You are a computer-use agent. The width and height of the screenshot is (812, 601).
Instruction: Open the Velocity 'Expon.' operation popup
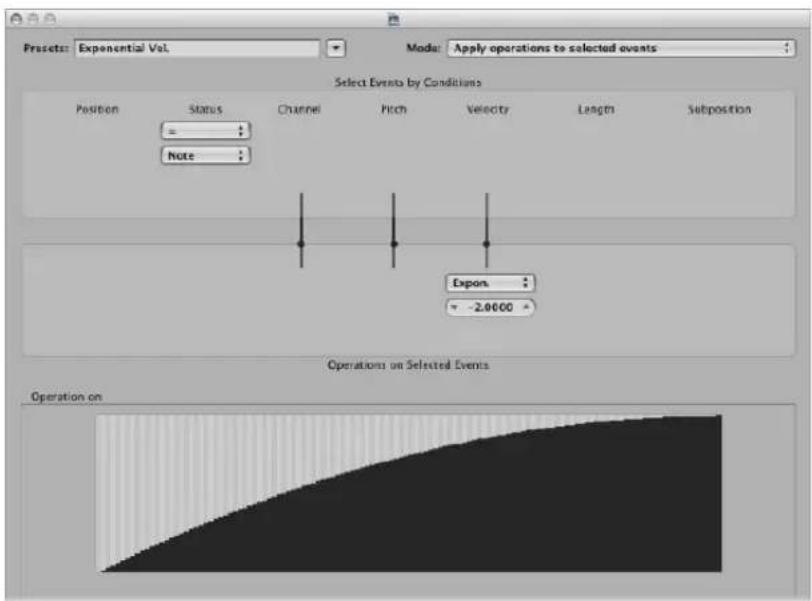[x=490, y=283]
